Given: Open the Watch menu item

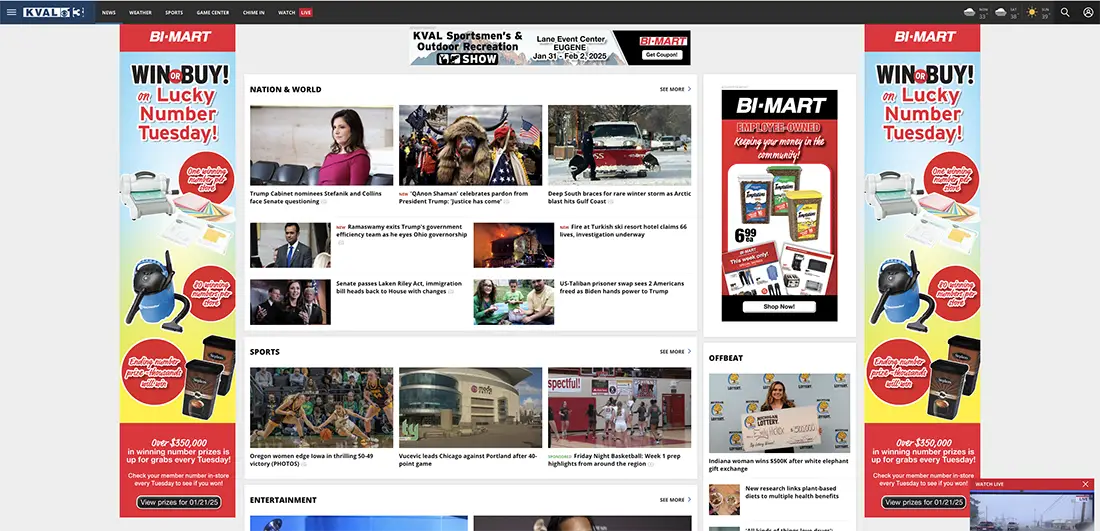Looking at the screenshot, I should coord(286,13).
